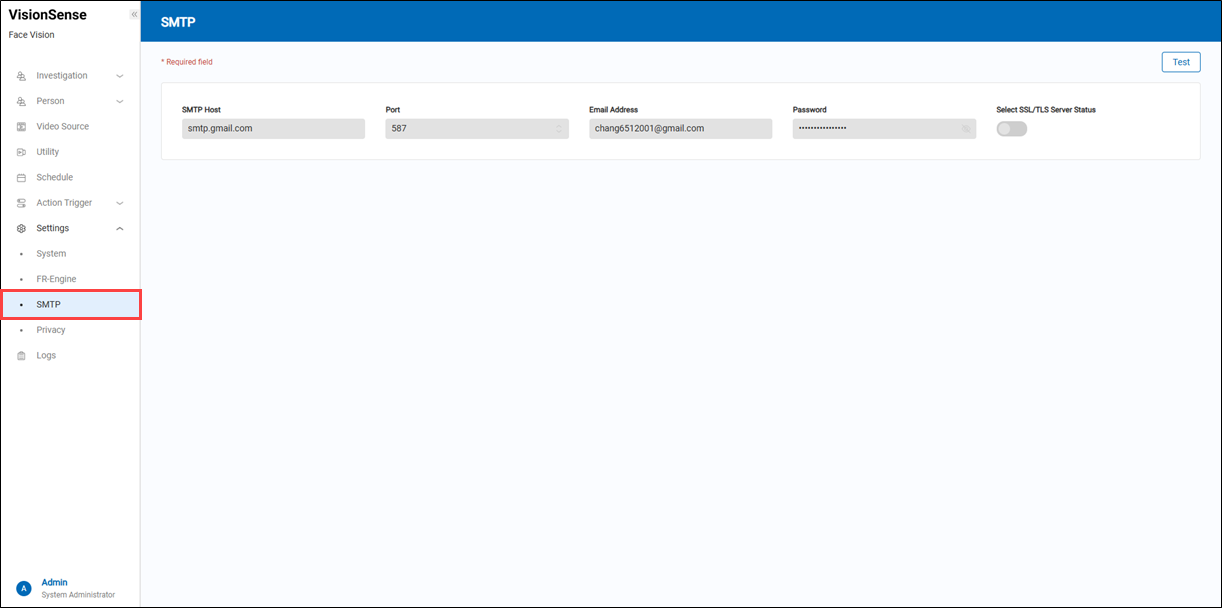
Task: Switch to the Privacy settings page
Action: pyautogui.click(x=51, y=329)
